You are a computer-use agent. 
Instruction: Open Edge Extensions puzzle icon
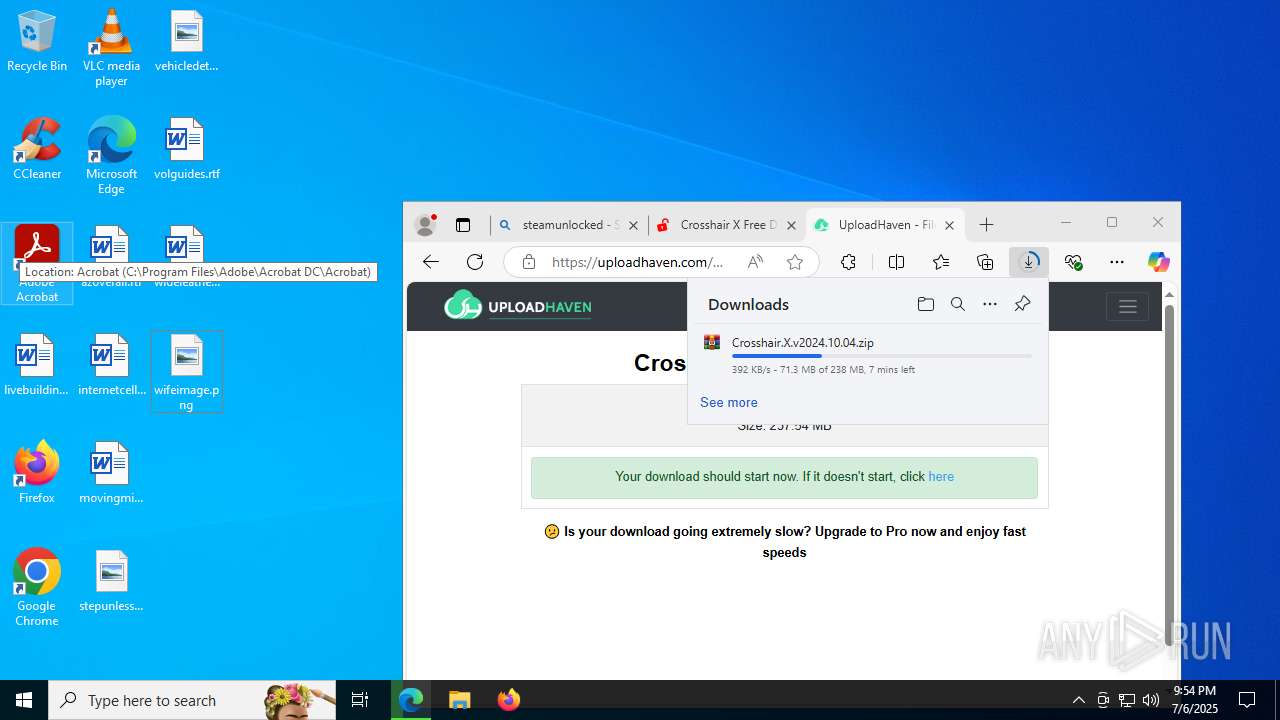click(x=848, y=262)
